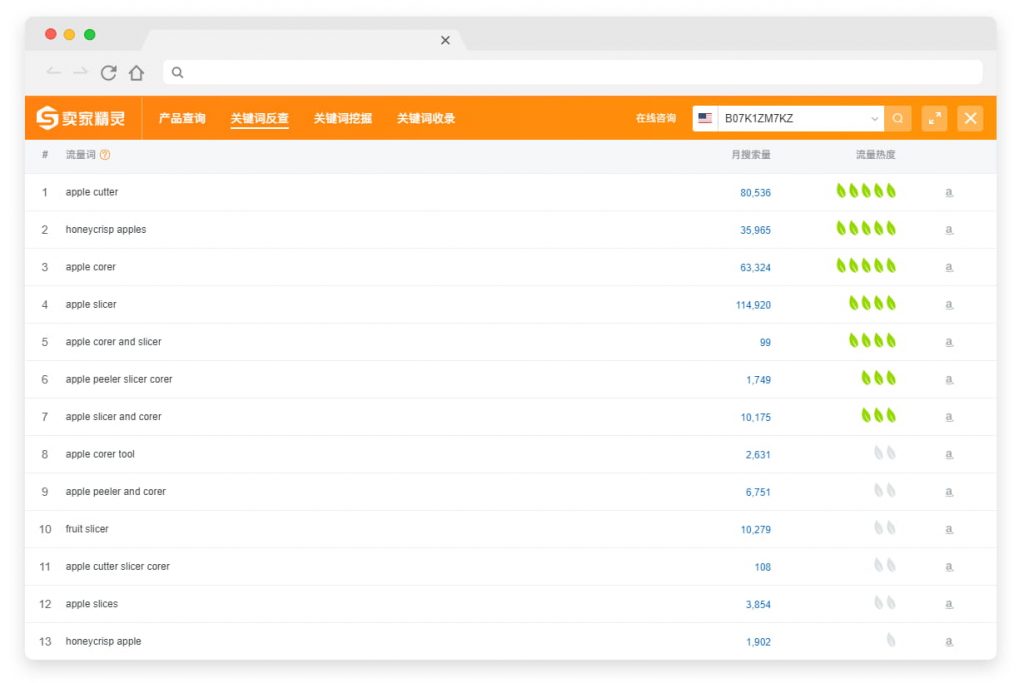Open the 产品查询 tab
This screenshot has width=1024, height=683.
coord(182,118)
